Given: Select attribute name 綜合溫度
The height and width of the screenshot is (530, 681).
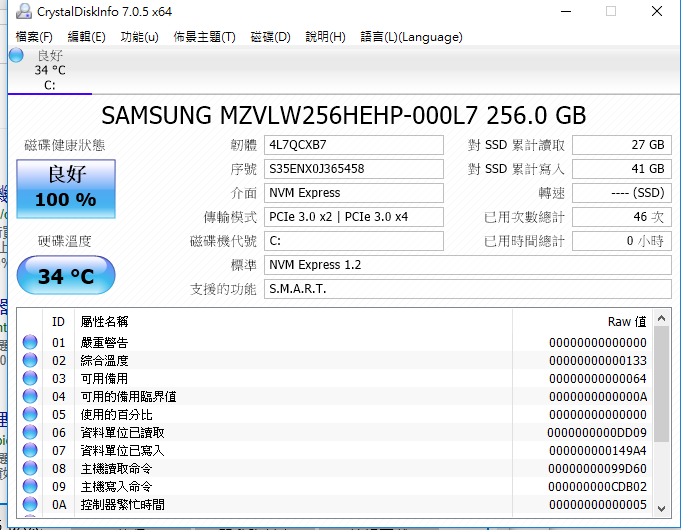Looking at the screenshot, I should pyautogui.click(x=104, y=361).
